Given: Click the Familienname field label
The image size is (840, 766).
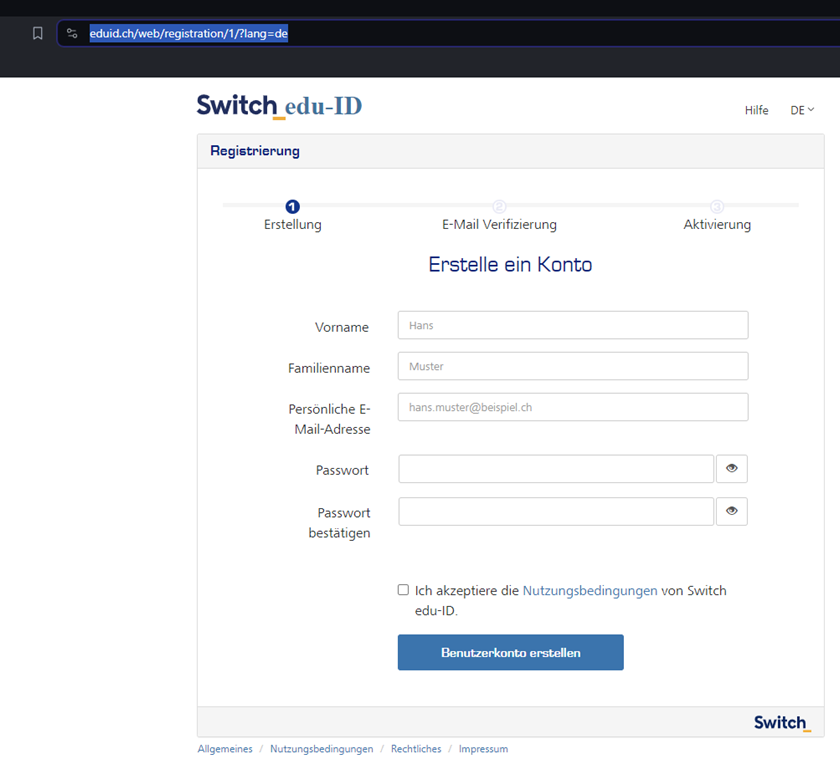Looking at the screenshot, I should click(329, 368).
